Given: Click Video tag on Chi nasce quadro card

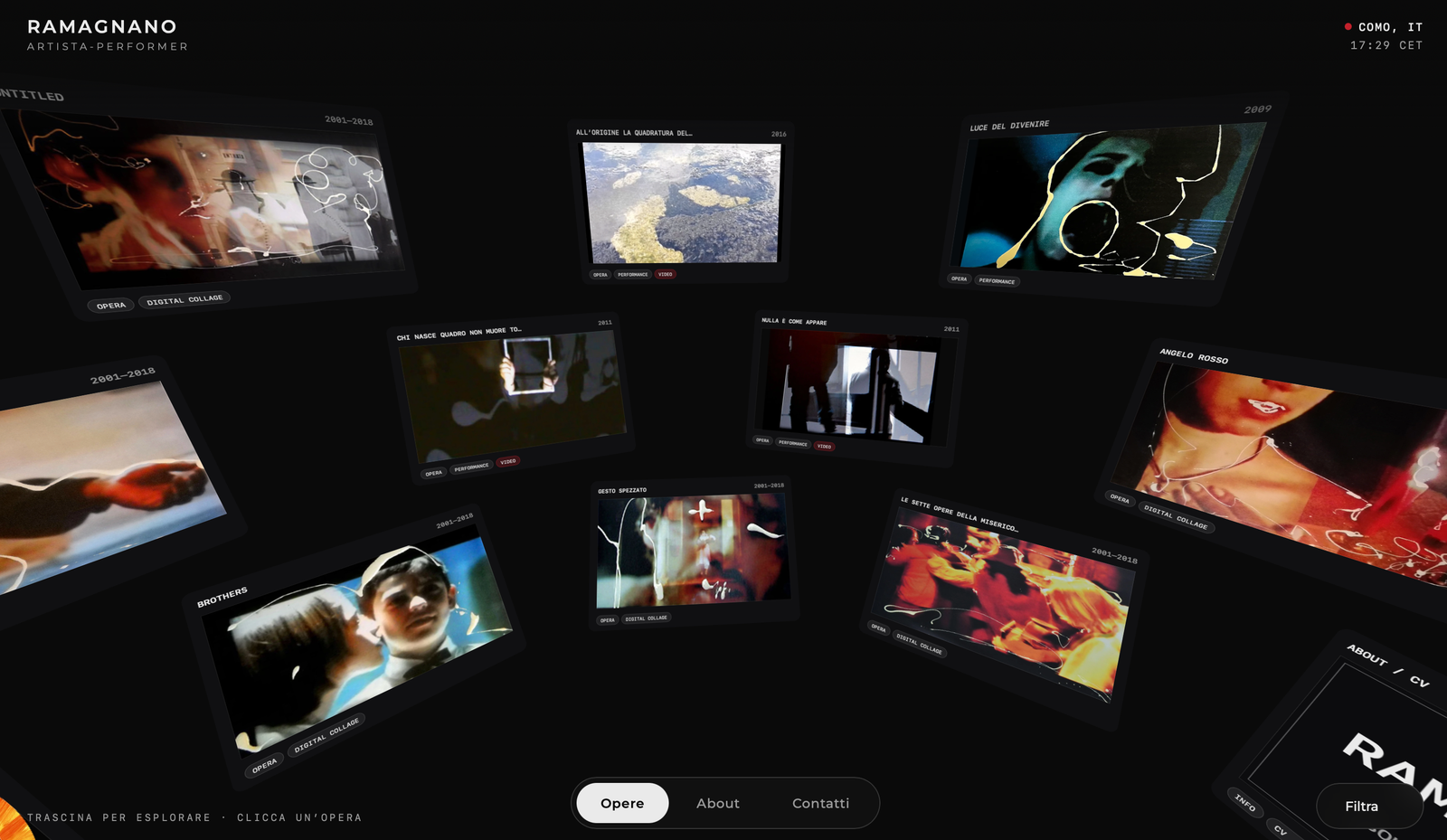Looking at the screenshot, I should (x=508, y=461).
